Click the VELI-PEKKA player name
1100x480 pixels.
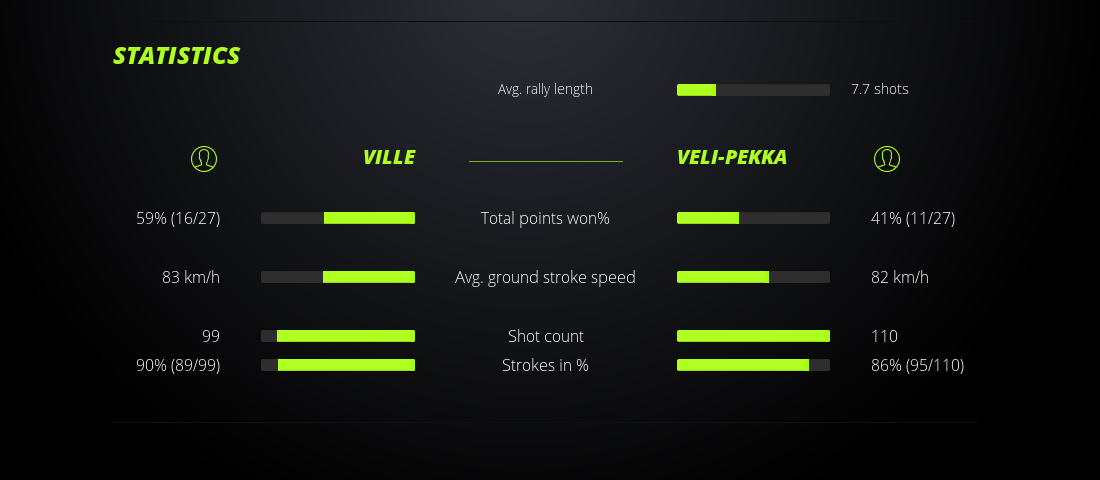pyautogui.click(x=732, y=157)
